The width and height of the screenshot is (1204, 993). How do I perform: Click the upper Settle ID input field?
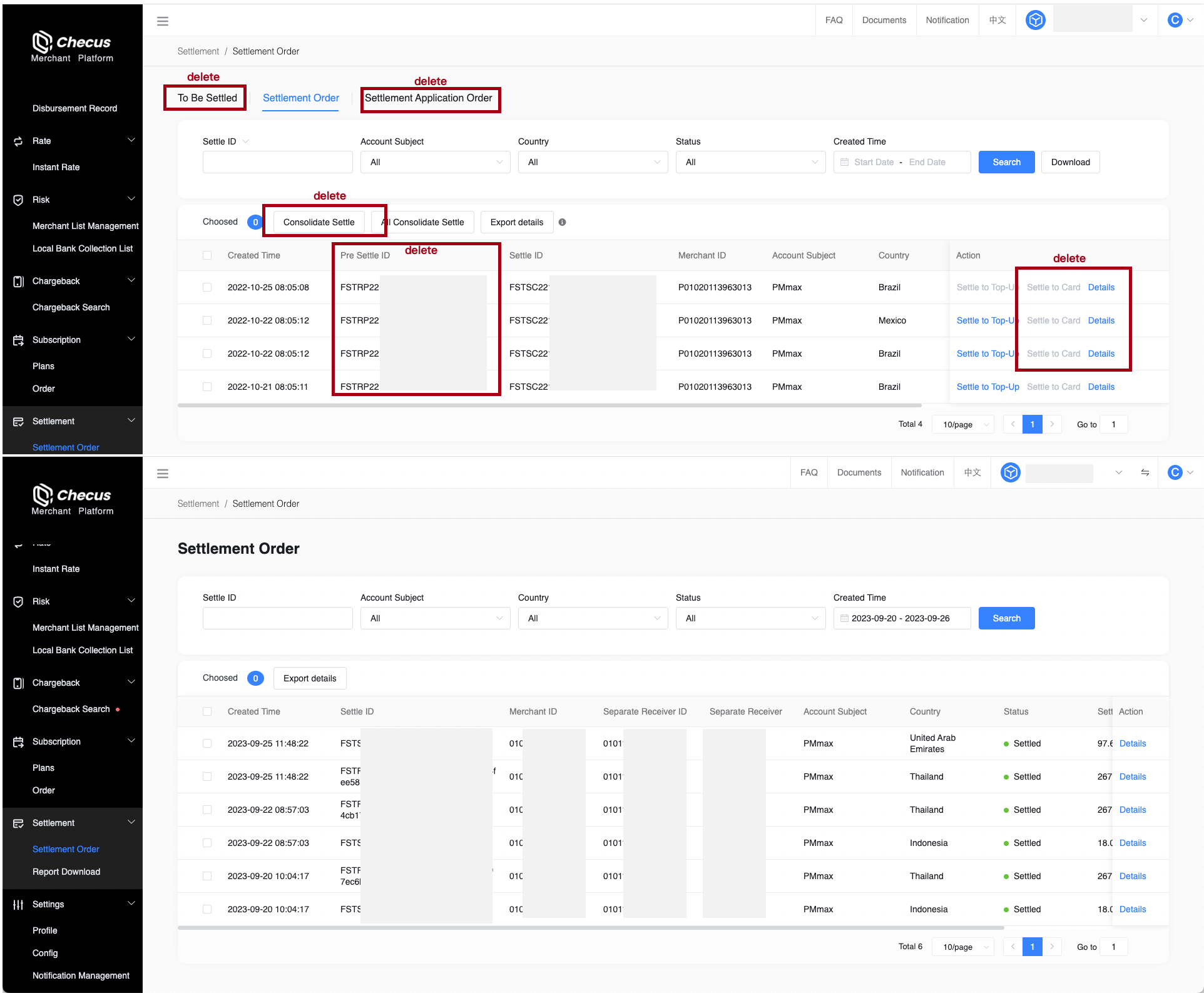[277, 162]
